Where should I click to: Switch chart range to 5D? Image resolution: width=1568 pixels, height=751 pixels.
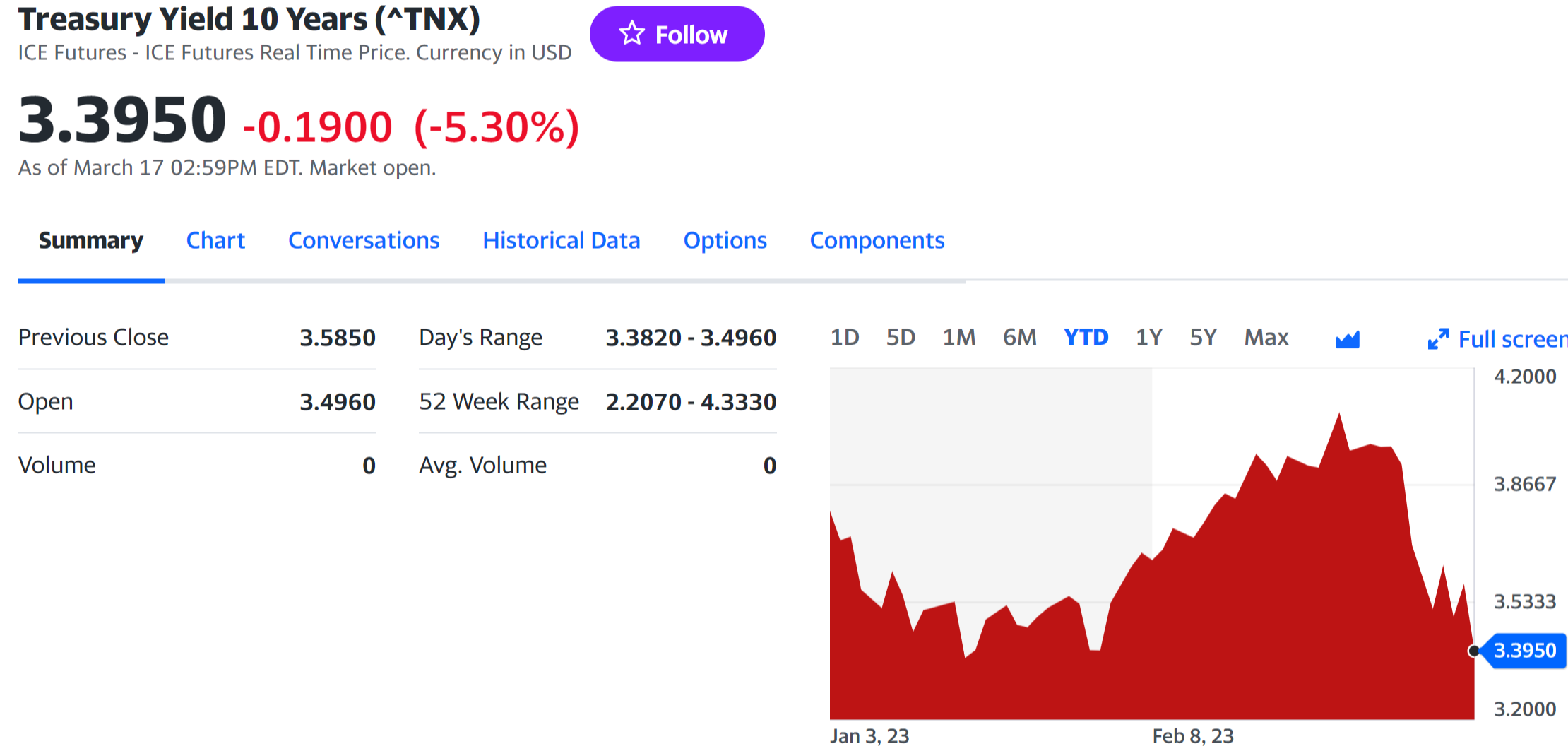(901, 338)
